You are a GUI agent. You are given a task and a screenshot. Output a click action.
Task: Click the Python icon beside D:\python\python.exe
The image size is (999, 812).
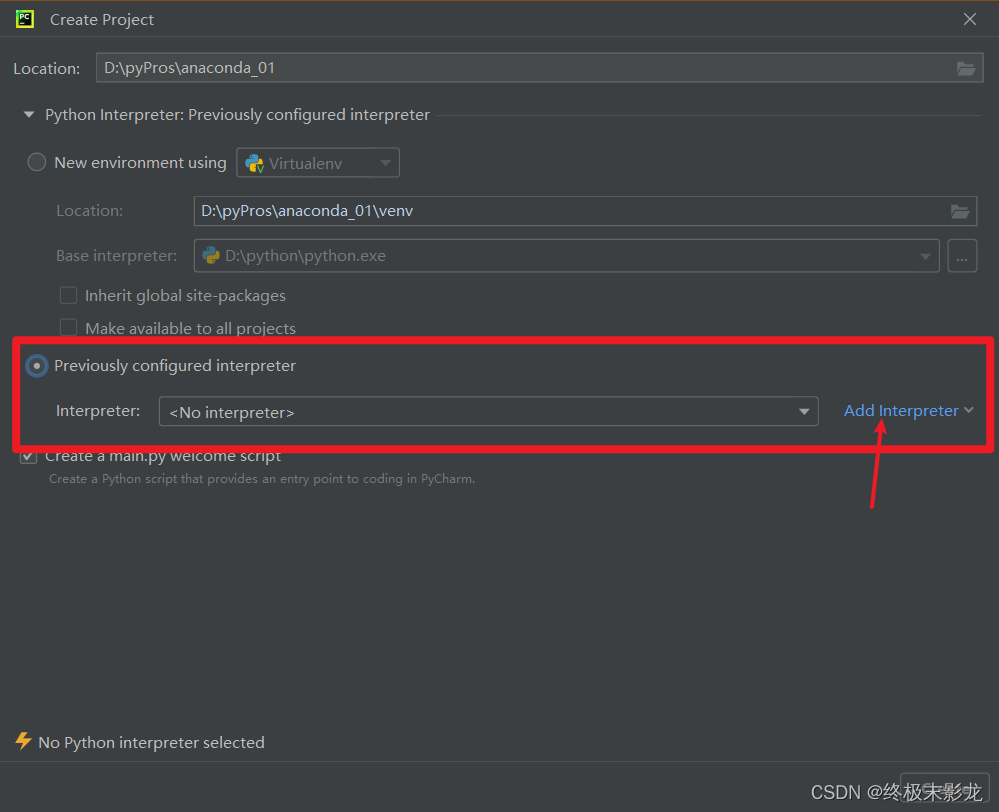211,256
